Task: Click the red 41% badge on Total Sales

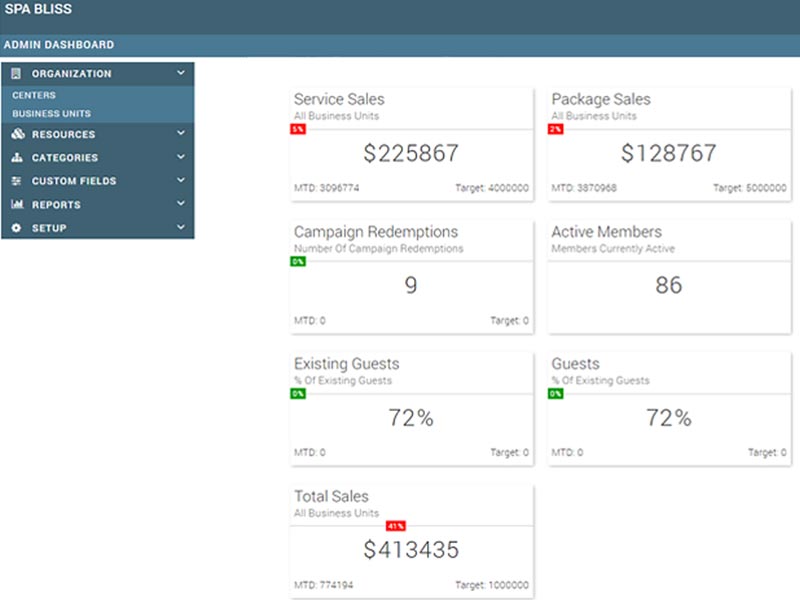Action: (396, 525)
